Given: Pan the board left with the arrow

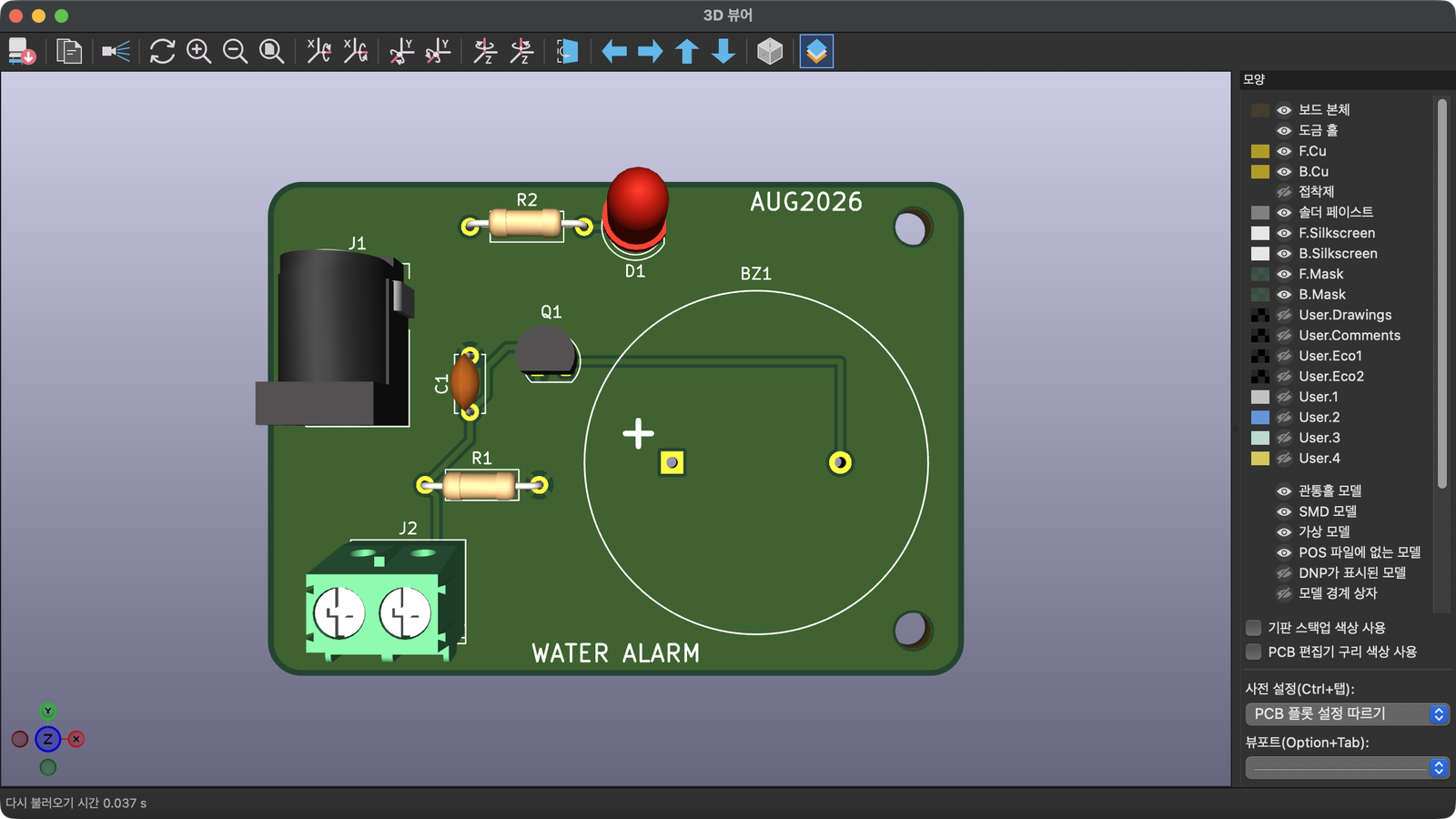Looking at the screenshot, I should [614, 52].
